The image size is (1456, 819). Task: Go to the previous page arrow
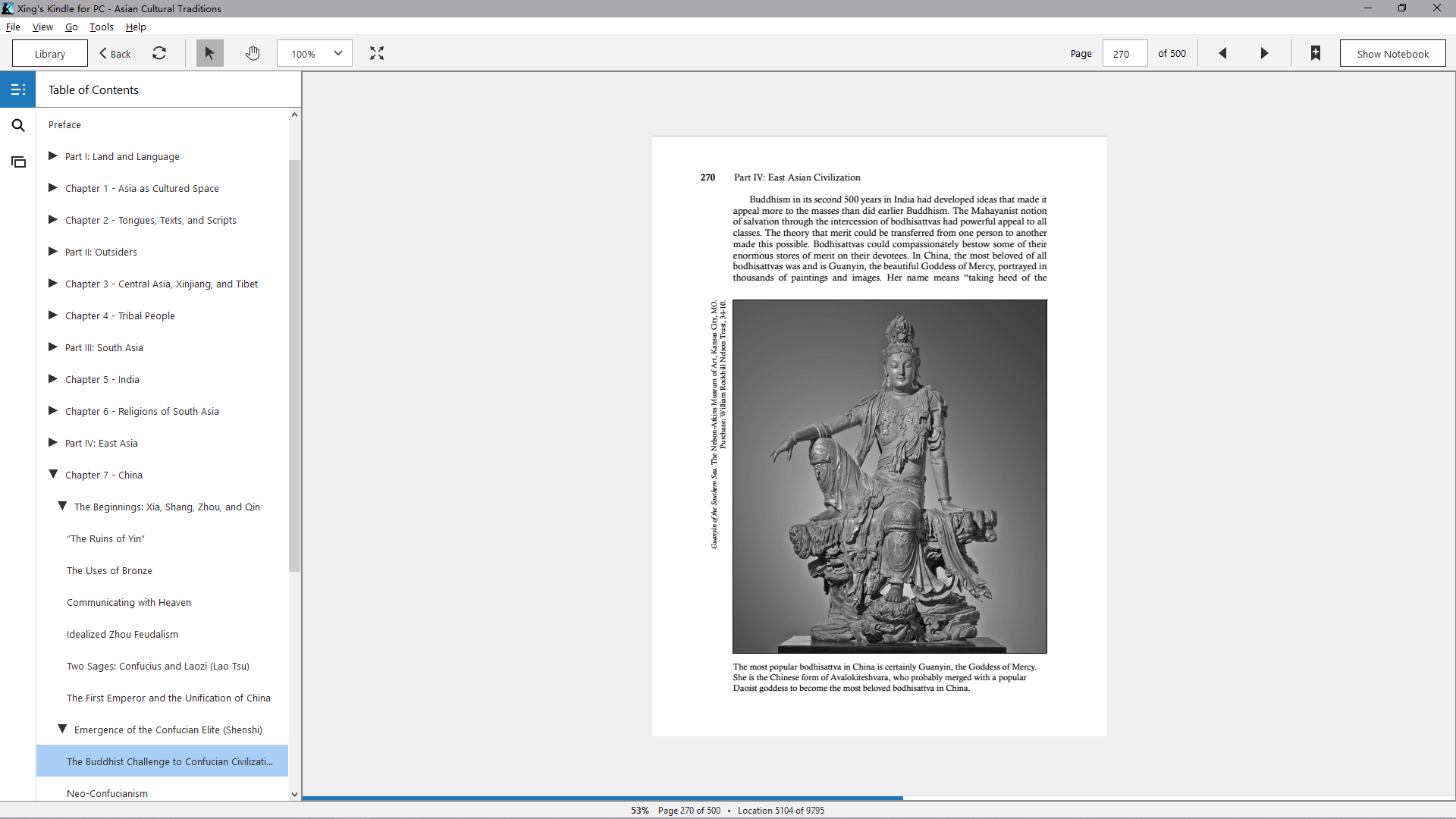click(1222, 53)
